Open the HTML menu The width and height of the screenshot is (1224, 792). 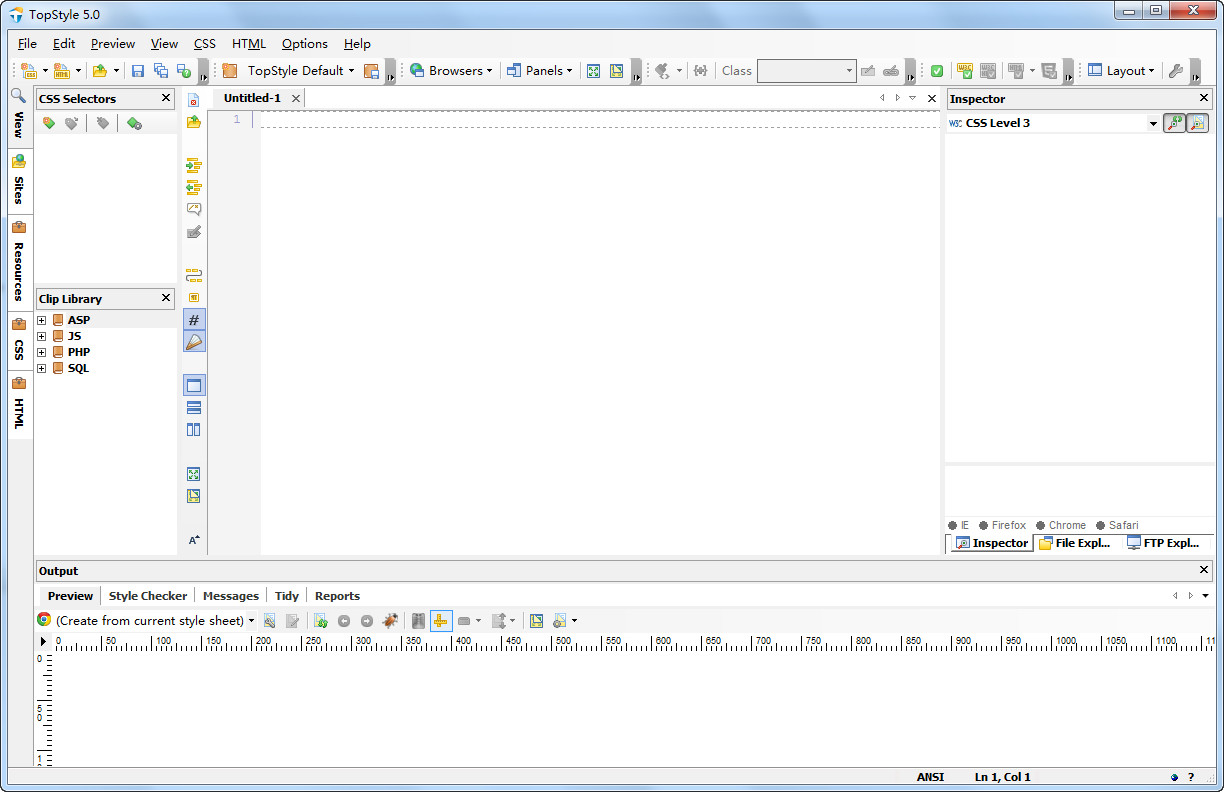[x=249, y=44]
